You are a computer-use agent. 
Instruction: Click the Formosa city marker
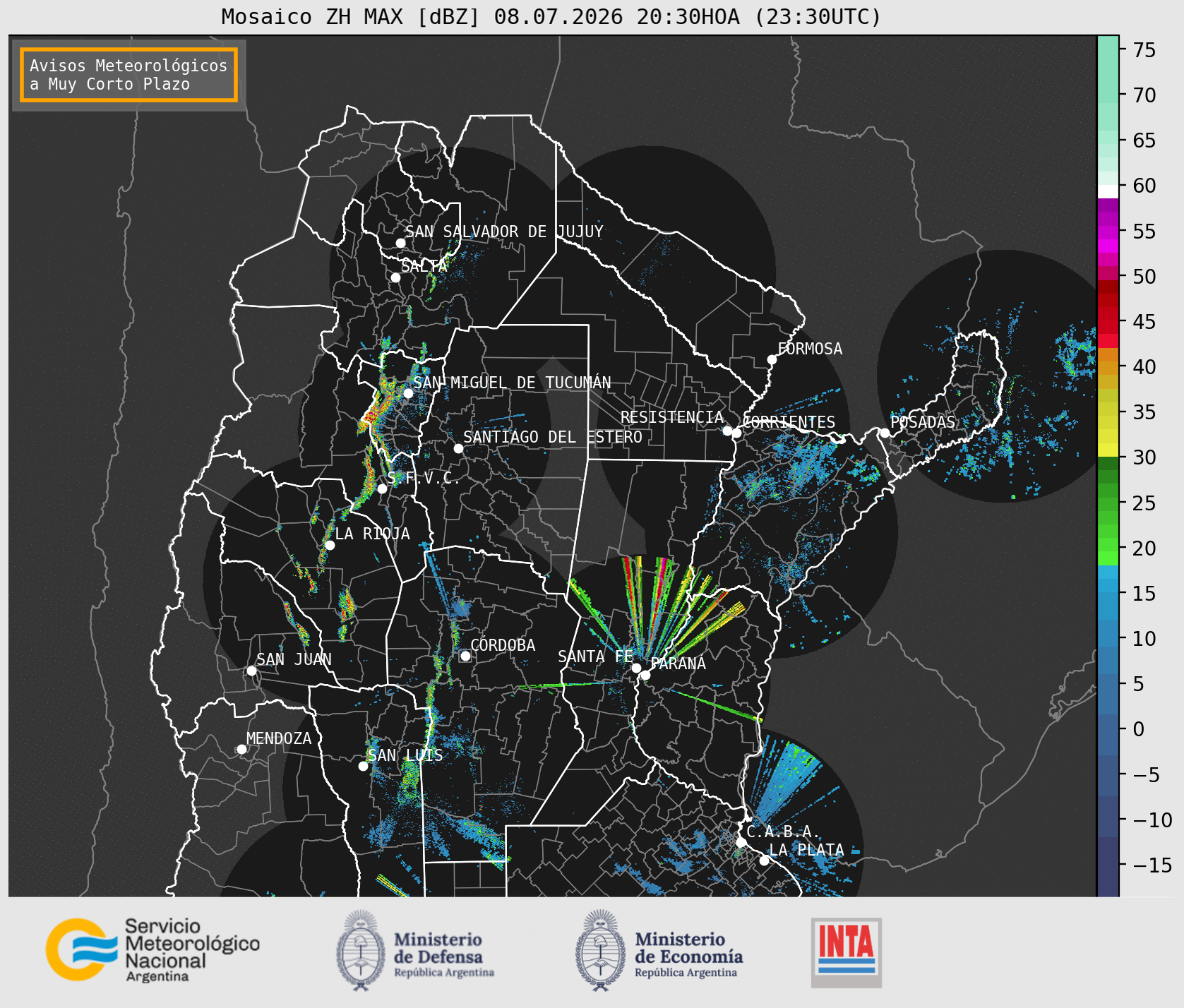pyautogui.click(x=772, y=359)
